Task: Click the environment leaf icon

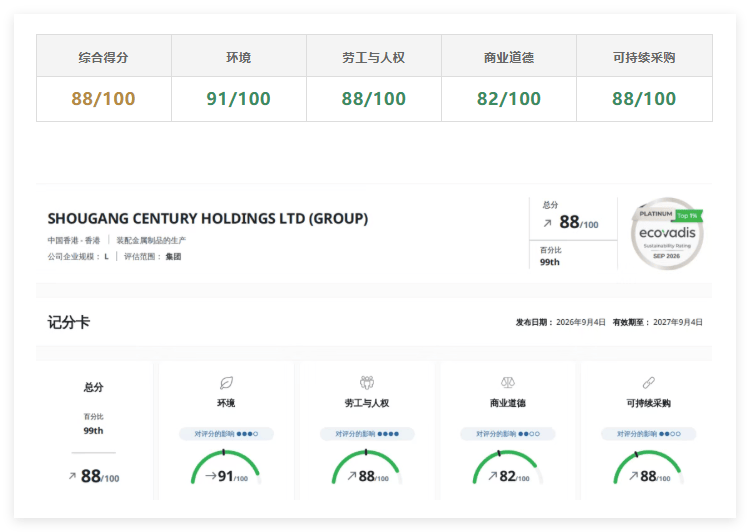Action: pos(226,383)
